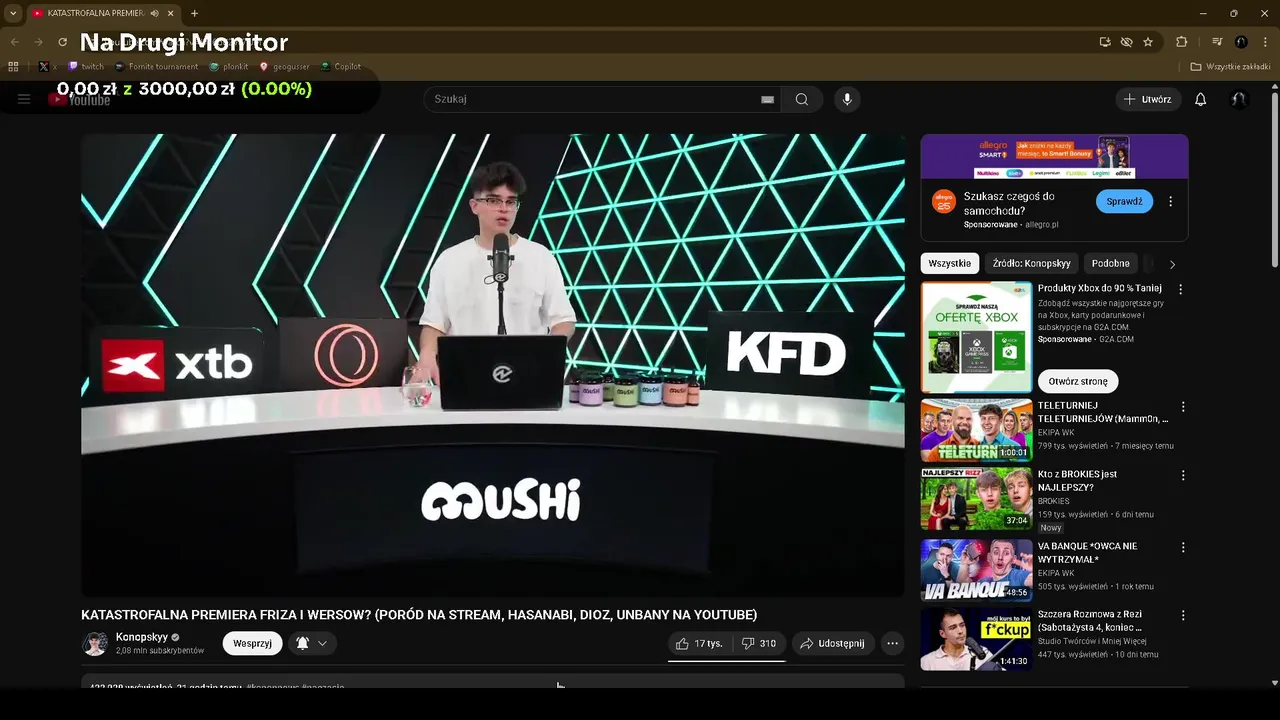Viewport: 1280px width, 720px height.
Task: Click the Konopskyy channel avatar
Action: (95, 643)
